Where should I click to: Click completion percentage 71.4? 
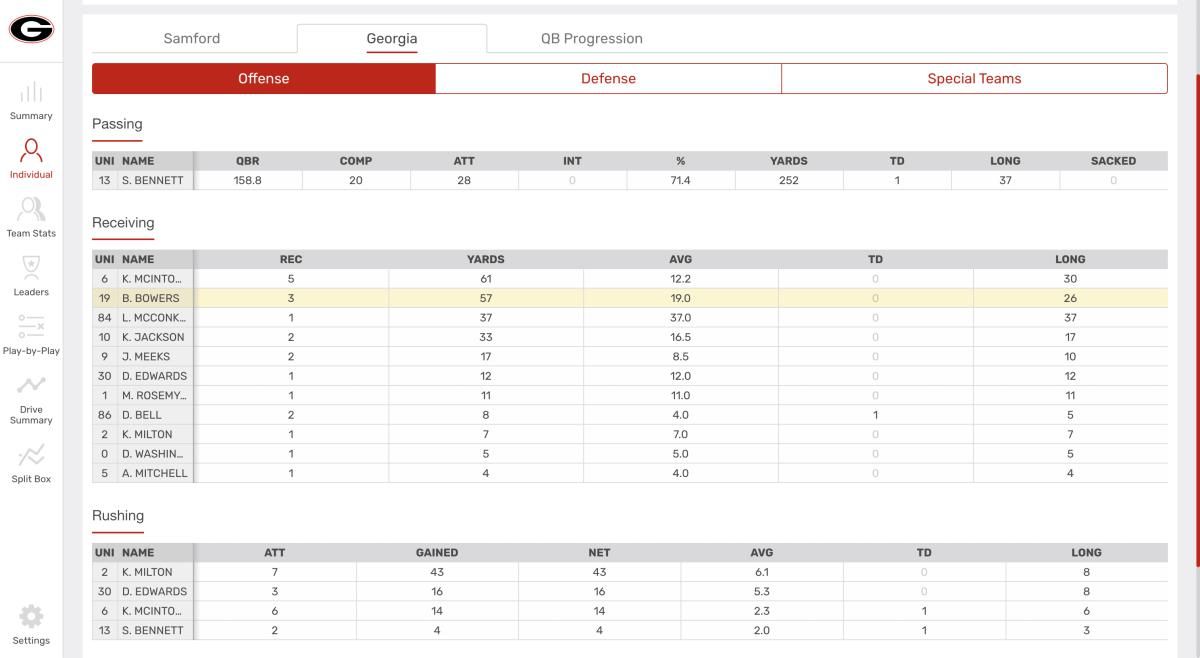681,181
